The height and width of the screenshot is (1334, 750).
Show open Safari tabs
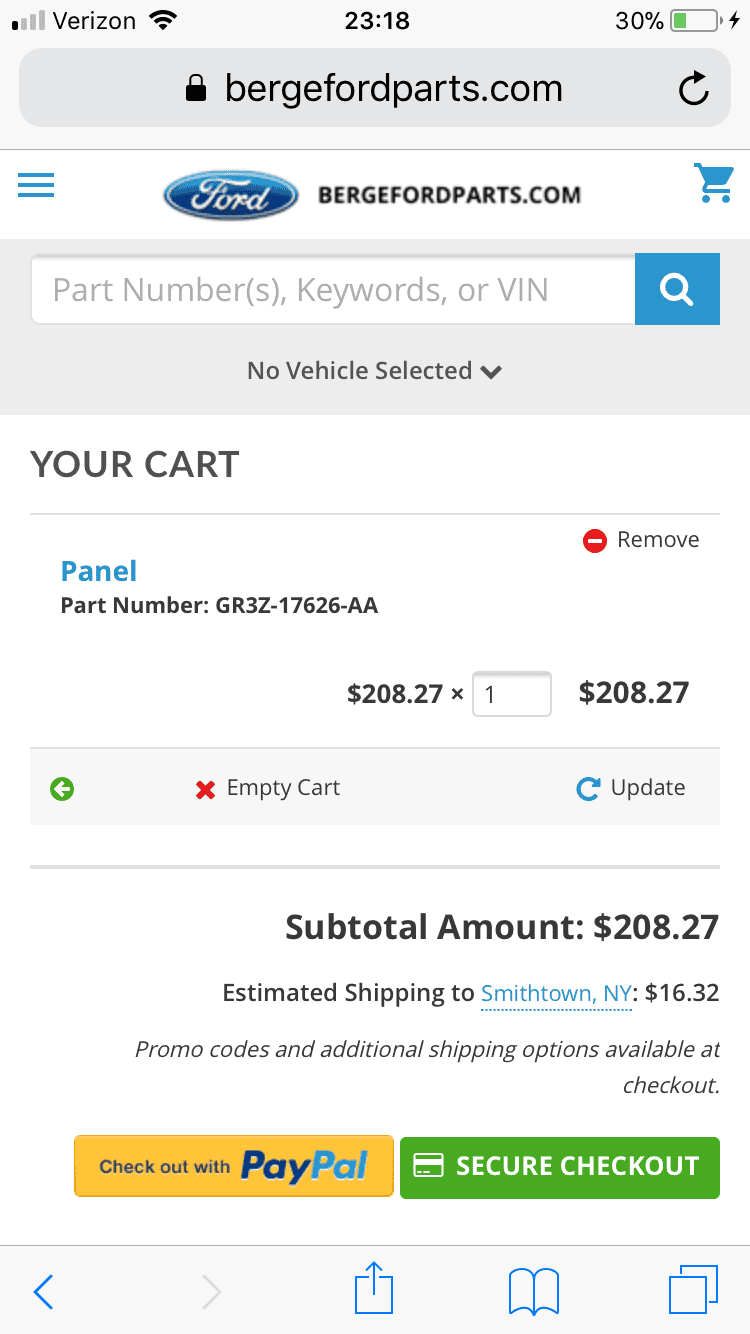coord(693,1290)
